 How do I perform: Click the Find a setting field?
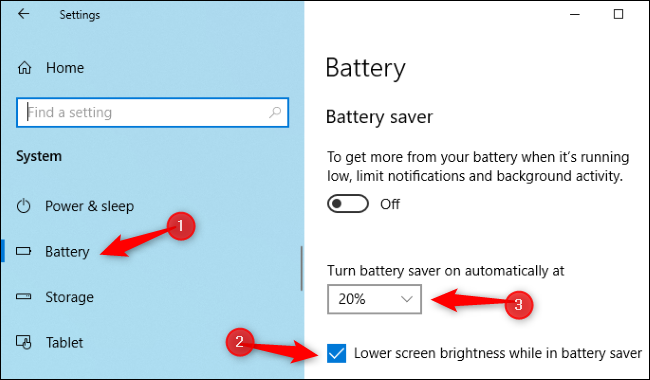coord(152,112)
